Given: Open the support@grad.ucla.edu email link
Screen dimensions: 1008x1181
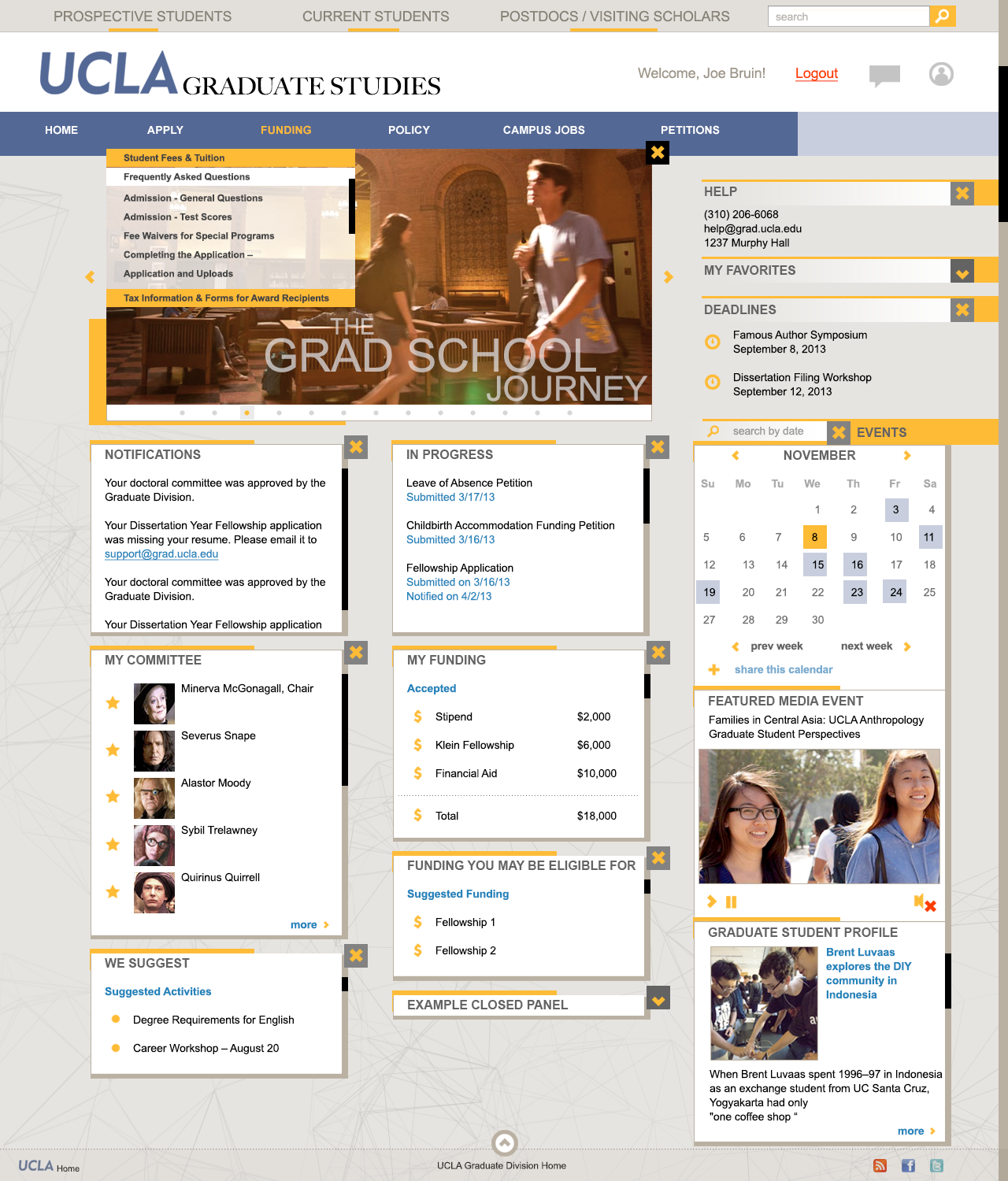Looking at the screenshot, I should coord(161,553).
